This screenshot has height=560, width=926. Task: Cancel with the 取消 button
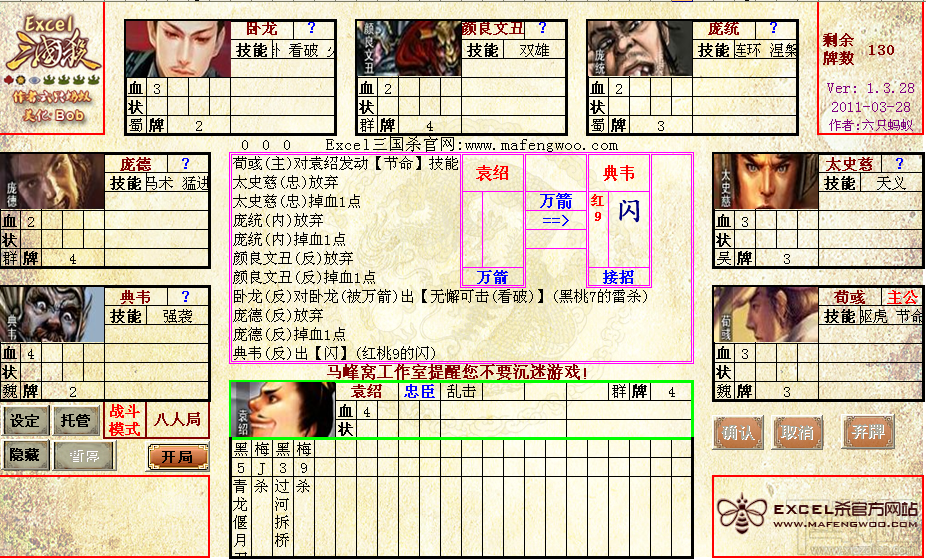pyautogui.click(x=798, y=432)
